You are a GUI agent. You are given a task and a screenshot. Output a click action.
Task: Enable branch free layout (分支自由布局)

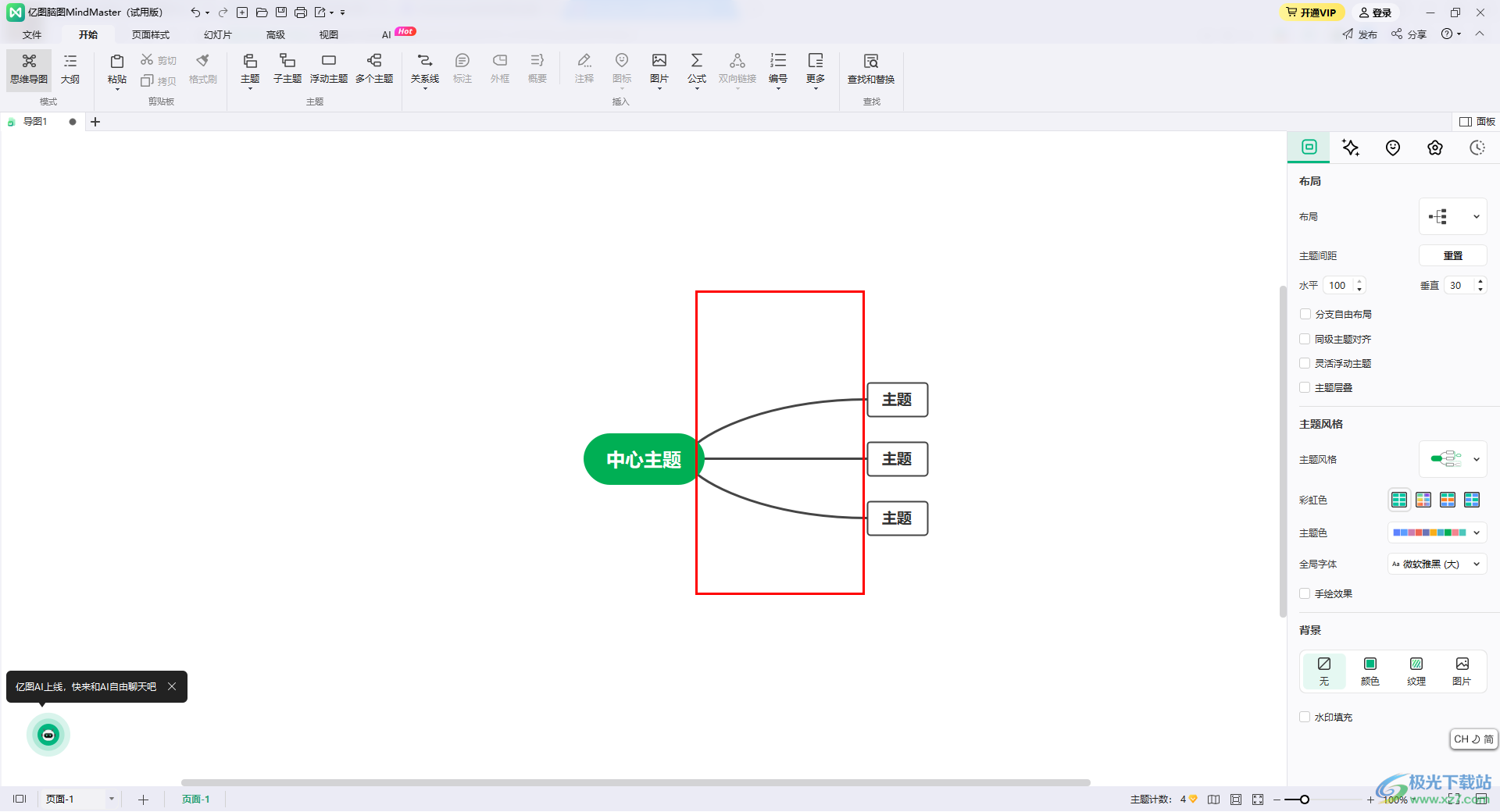(1305, 314)
